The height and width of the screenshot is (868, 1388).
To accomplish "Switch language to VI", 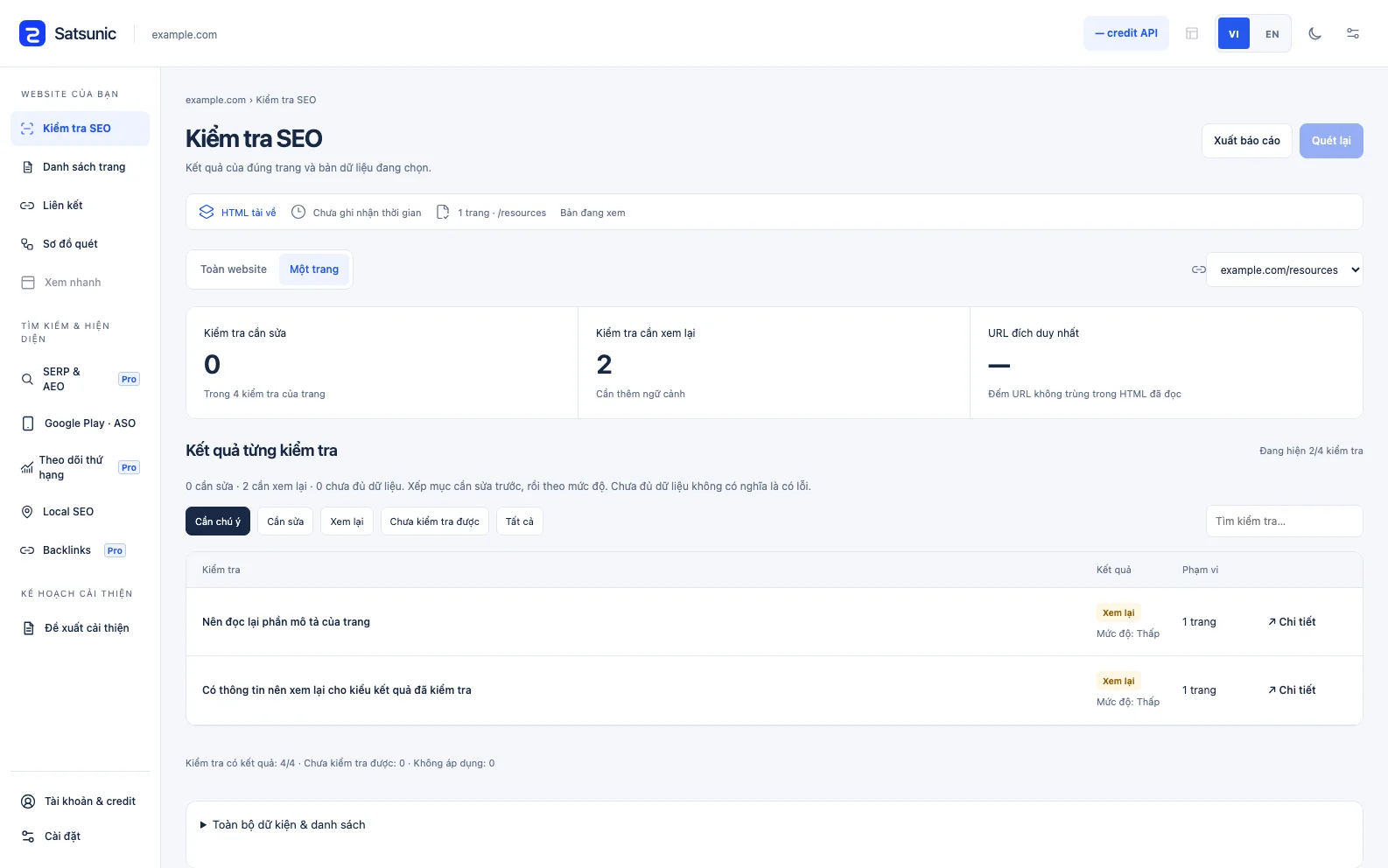I will (1234, 34).
